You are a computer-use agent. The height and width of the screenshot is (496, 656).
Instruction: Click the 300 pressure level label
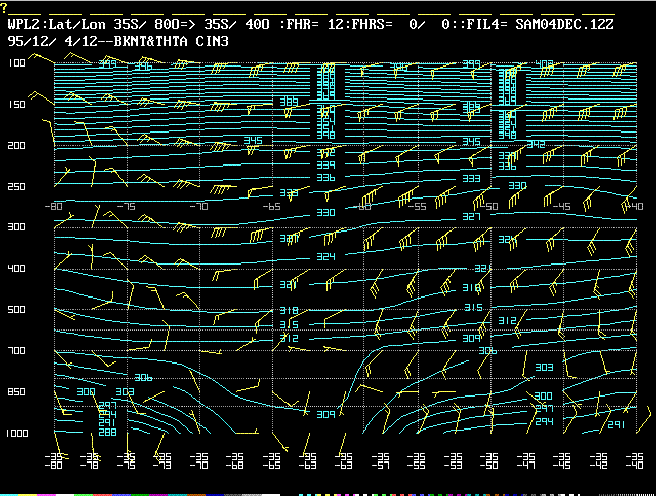pos(17,227)
